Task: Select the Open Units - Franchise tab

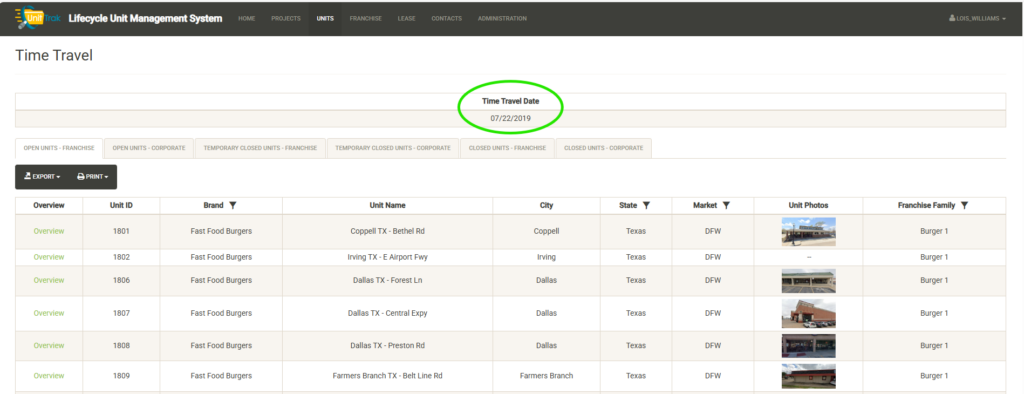Action: tap(59, 148)
